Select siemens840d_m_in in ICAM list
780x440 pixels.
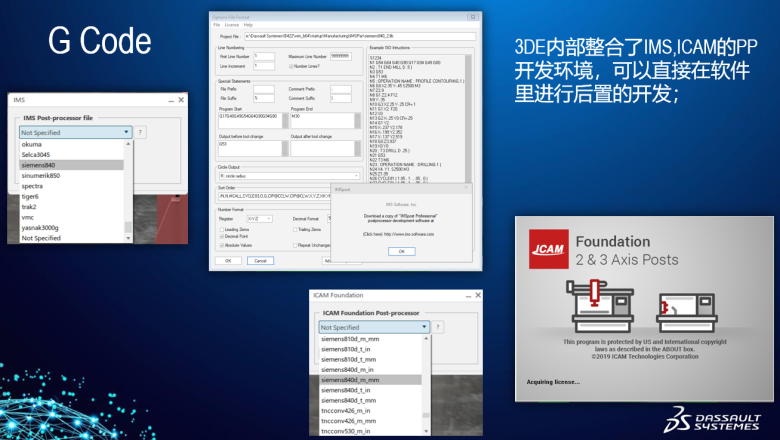tap(370, 370)
